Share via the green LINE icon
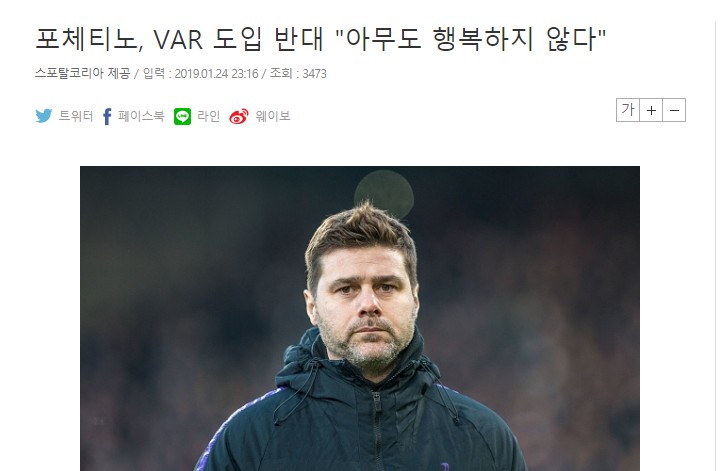 point(182,116)
